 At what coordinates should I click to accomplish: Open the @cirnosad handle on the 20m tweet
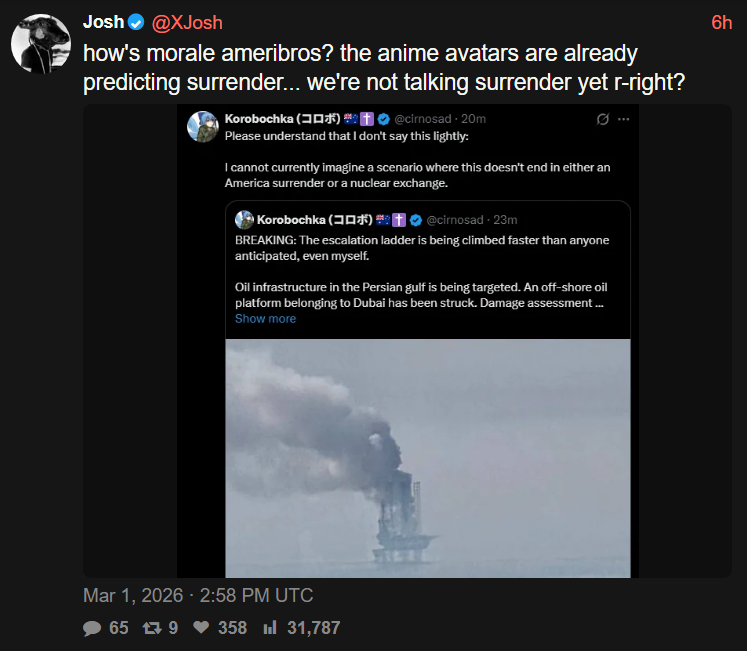[423, 119]
